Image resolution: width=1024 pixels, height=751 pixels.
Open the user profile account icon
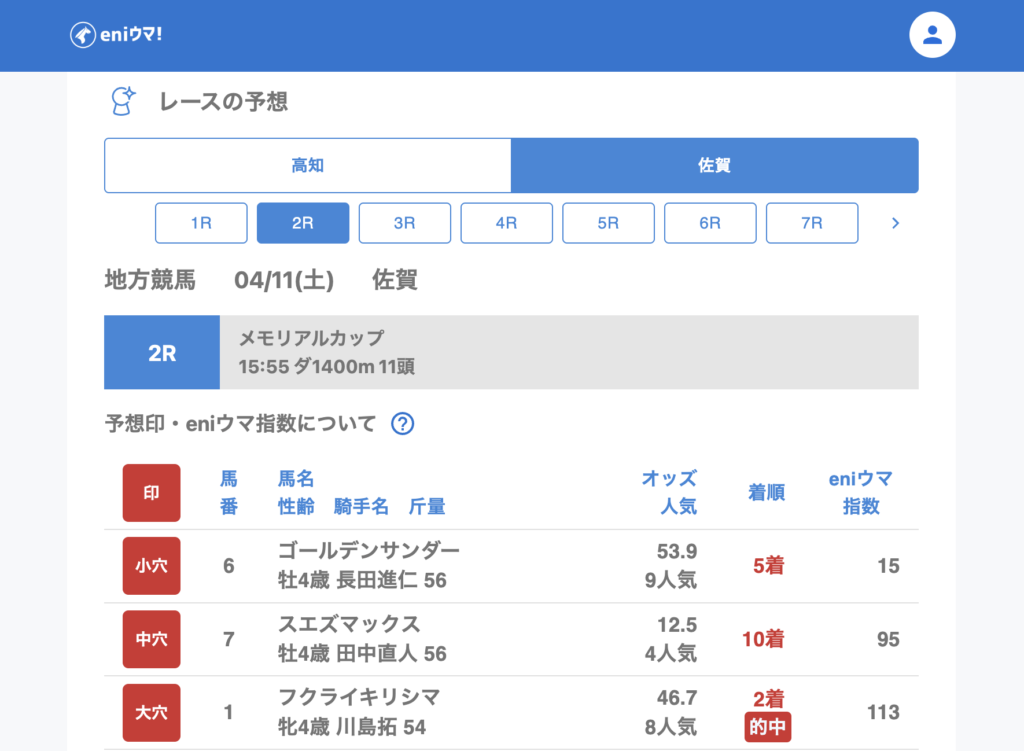[932, 35]
